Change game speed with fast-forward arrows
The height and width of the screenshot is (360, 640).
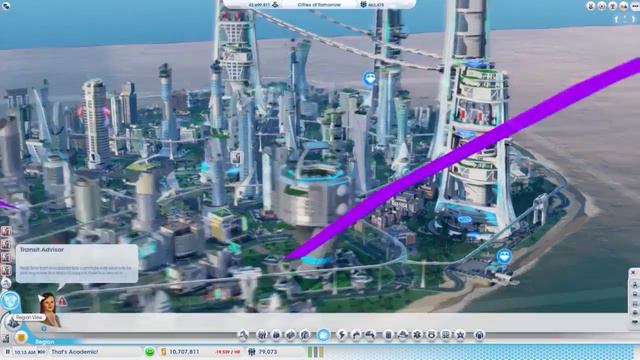pos(42,351)
